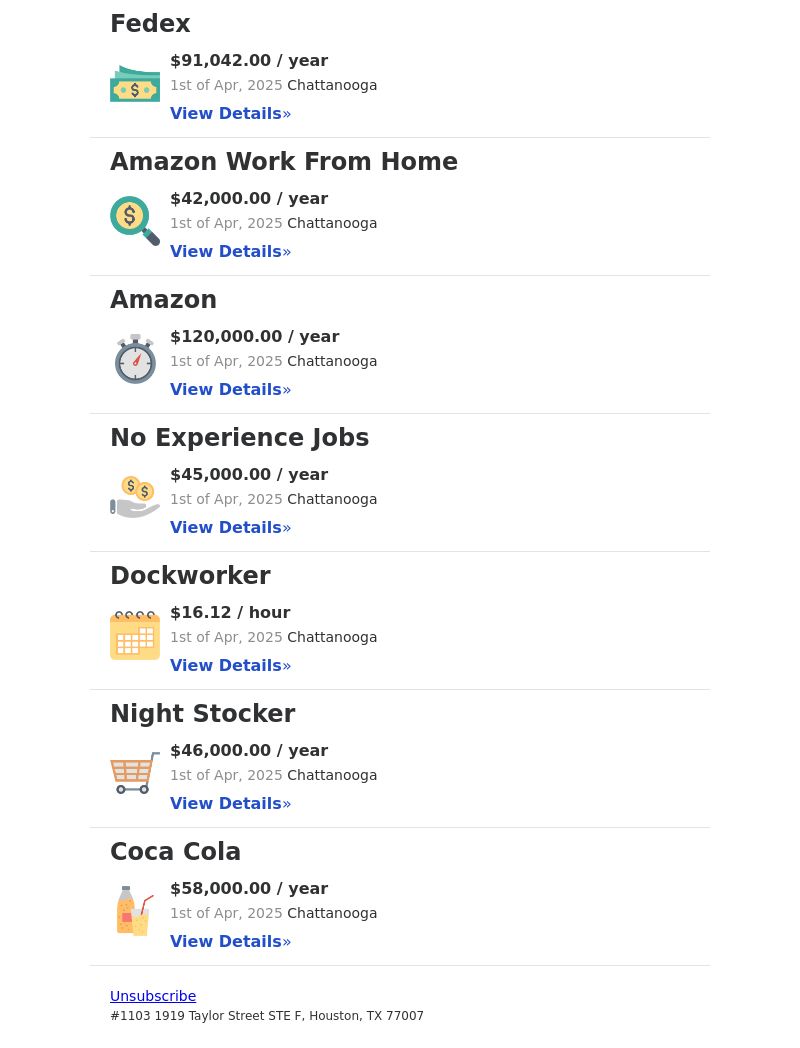Click the dollar magnifier icon for Amazon Work From Home

click(x=135, y=221)
